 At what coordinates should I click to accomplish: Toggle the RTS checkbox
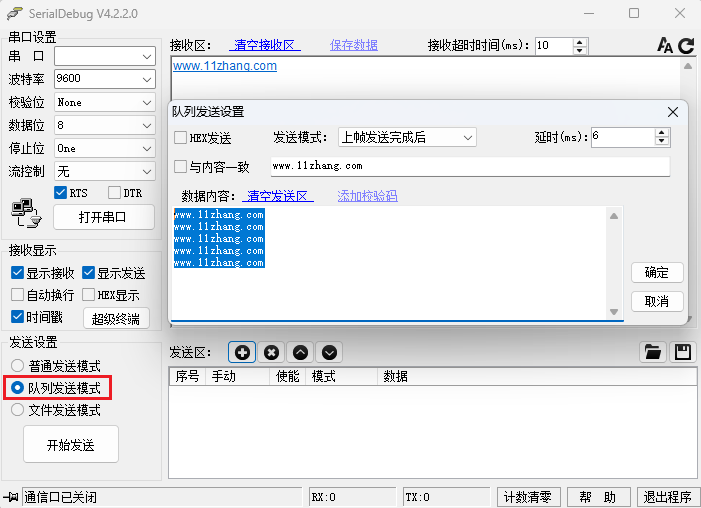[x=60, y=193]
